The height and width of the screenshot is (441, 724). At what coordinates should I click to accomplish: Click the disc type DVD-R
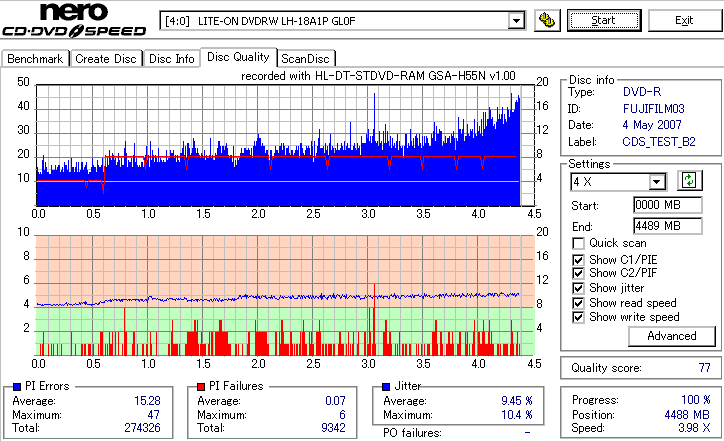(x=642, y=92)
